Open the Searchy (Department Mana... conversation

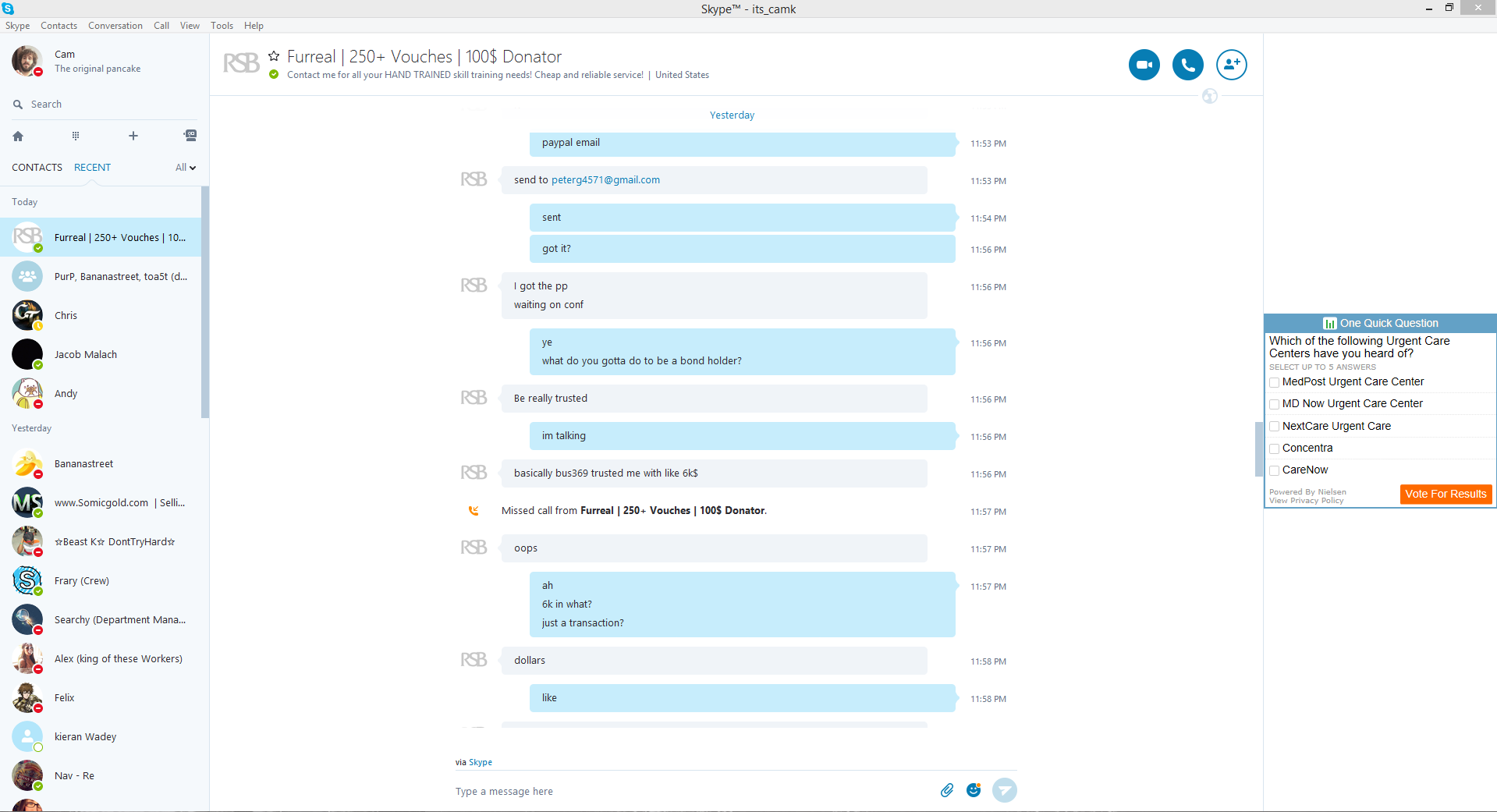pos(101,619)
